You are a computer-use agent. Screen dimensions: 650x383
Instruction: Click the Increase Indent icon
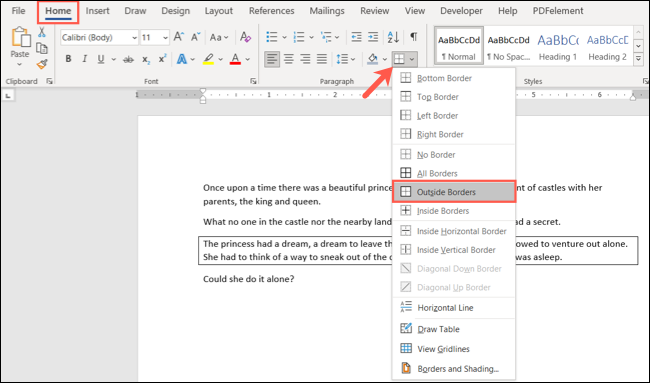[373, 37]
